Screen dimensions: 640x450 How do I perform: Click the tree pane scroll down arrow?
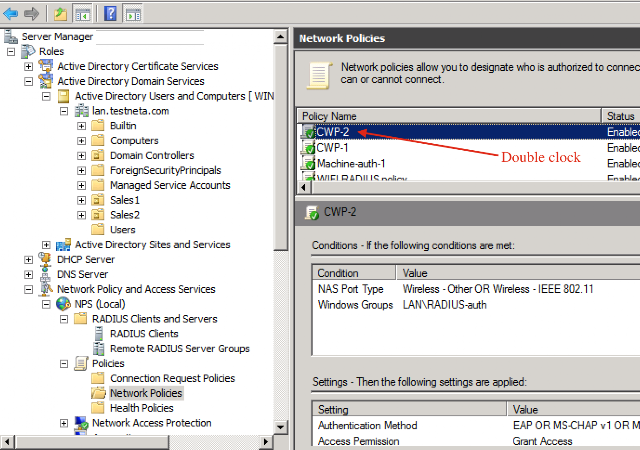tap(280, 427)
